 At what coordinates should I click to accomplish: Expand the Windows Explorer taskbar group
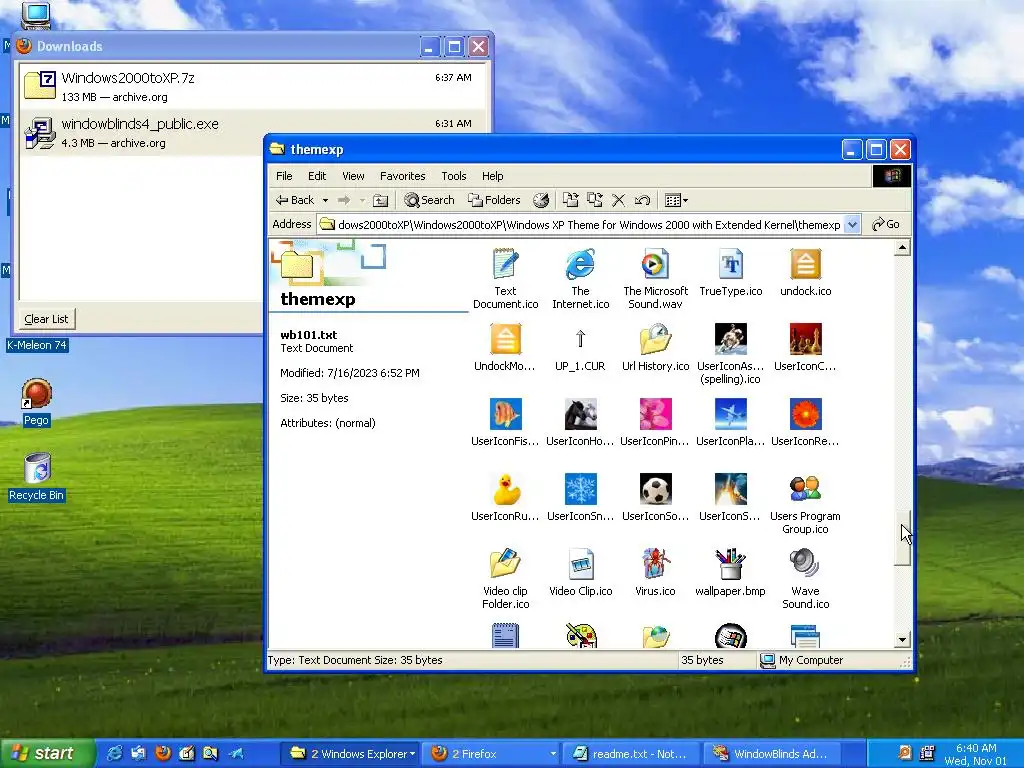tap(412, 754)
